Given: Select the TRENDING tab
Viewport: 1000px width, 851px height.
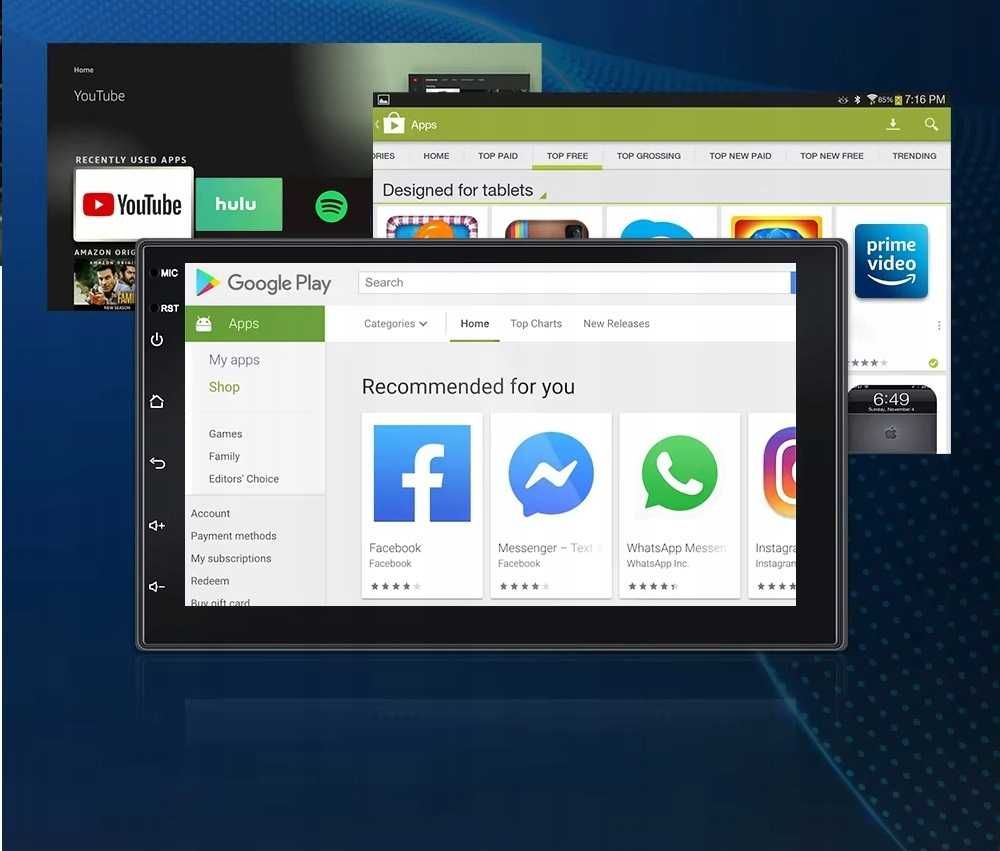Looking at the screenshot, I should [915, 156].
